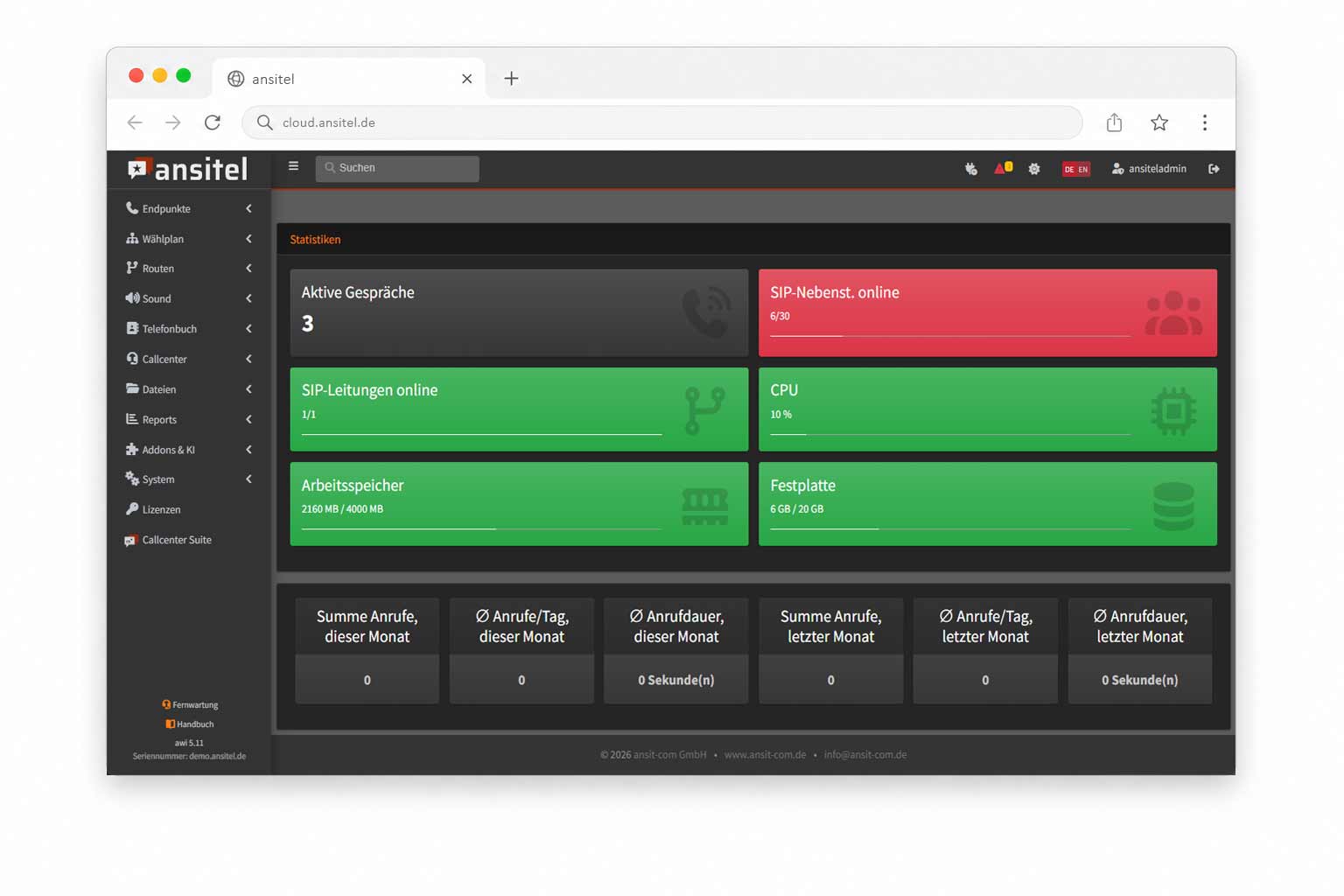The image size is (1344, 896).
Task: Click the branch icon beside Routen
Action: pos(132,268)
